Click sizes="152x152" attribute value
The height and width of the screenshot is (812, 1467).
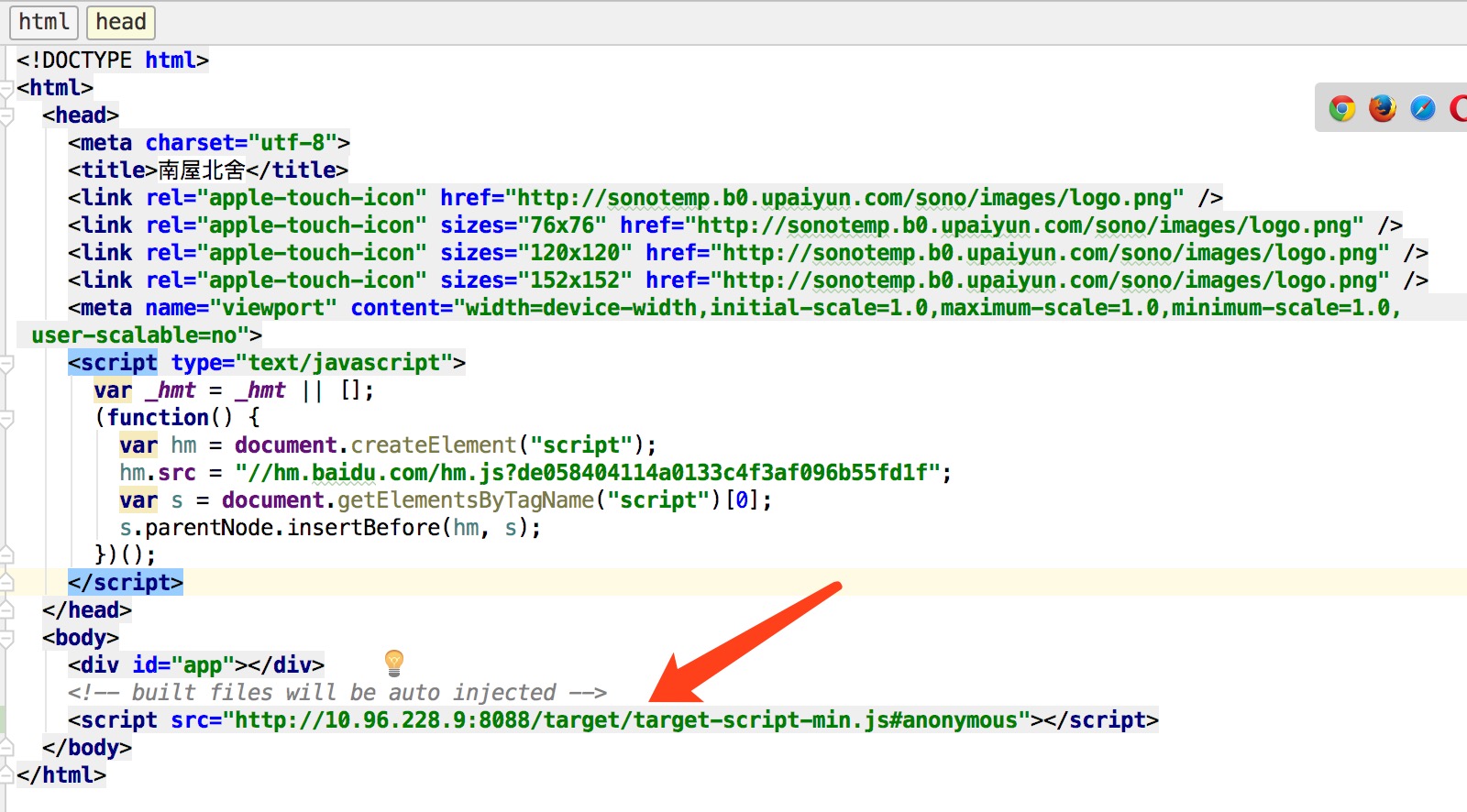coord(536,280)
